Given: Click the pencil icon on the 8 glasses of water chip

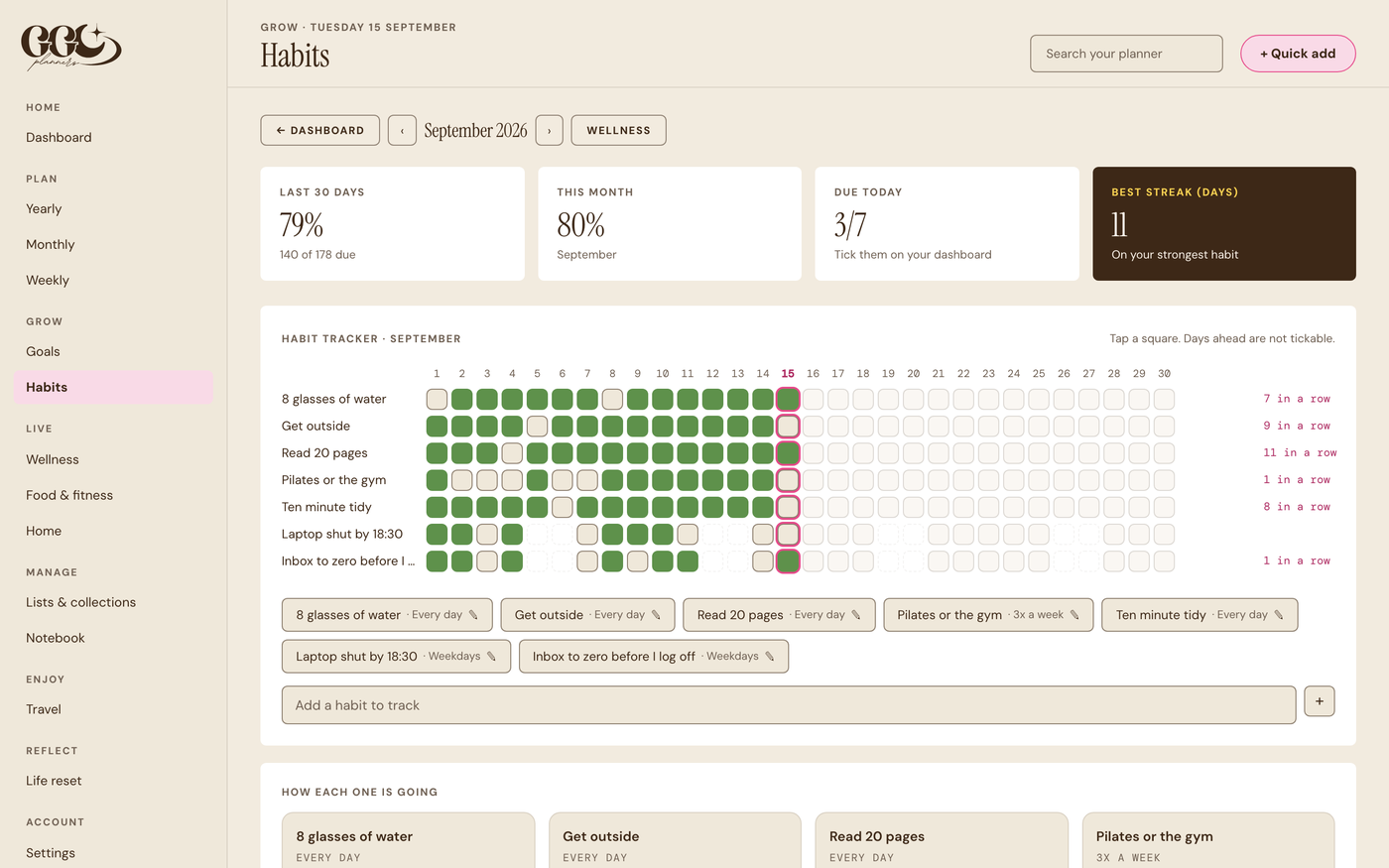Looking at the screenshot, I should (x=473, y=615).
